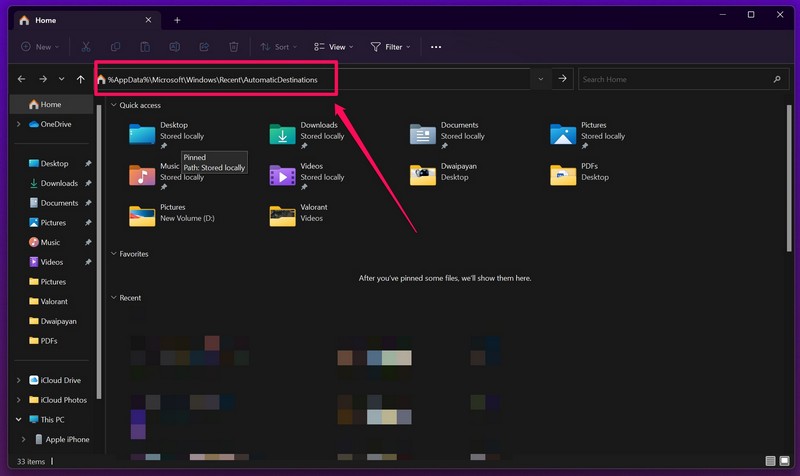800x476 pixels.
Task: Select This PC in the navigation pane
Action: (x=52, y=420)
